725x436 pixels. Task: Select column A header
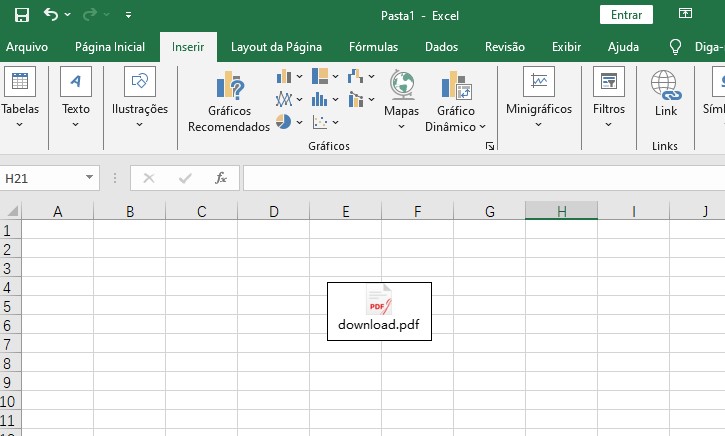[57, 211]
